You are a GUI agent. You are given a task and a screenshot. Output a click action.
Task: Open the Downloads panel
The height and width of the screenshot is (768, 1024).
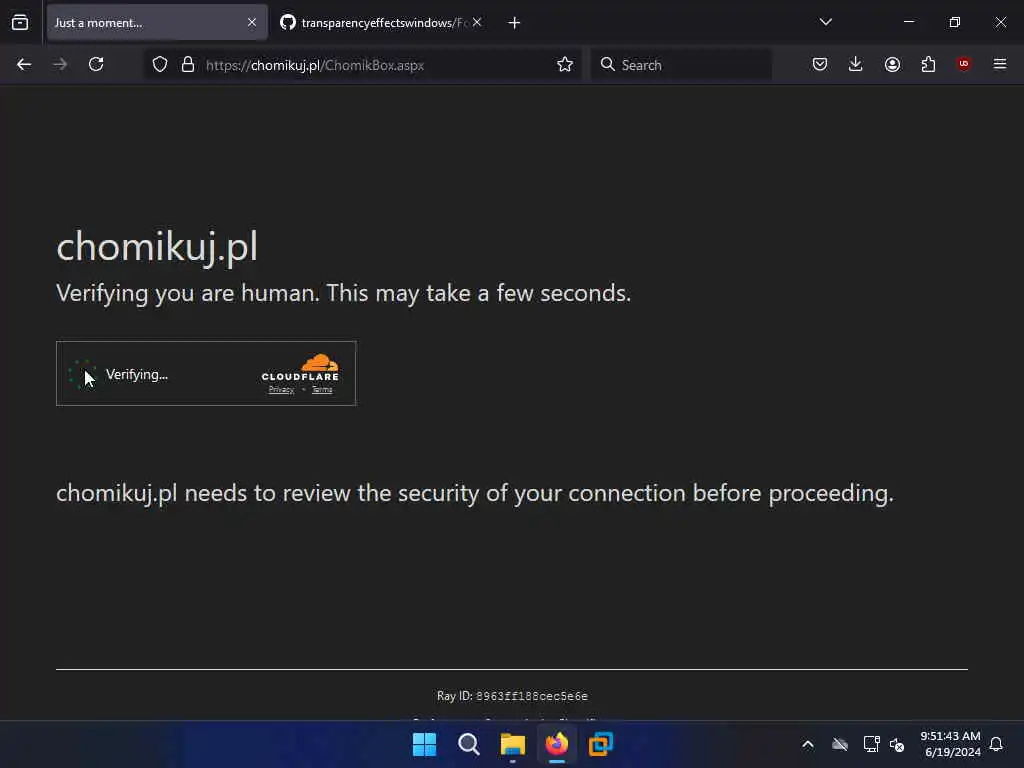(x=856, y=65)
